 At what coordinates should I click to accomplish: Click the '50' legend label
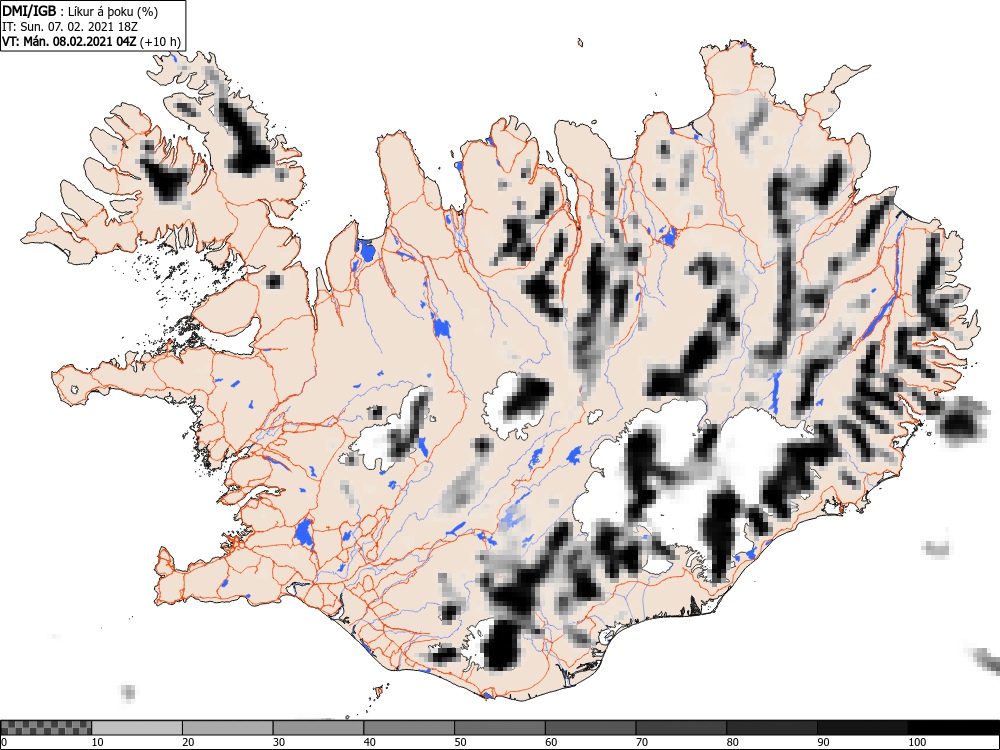pyautogui.click(x=460, y=742)
